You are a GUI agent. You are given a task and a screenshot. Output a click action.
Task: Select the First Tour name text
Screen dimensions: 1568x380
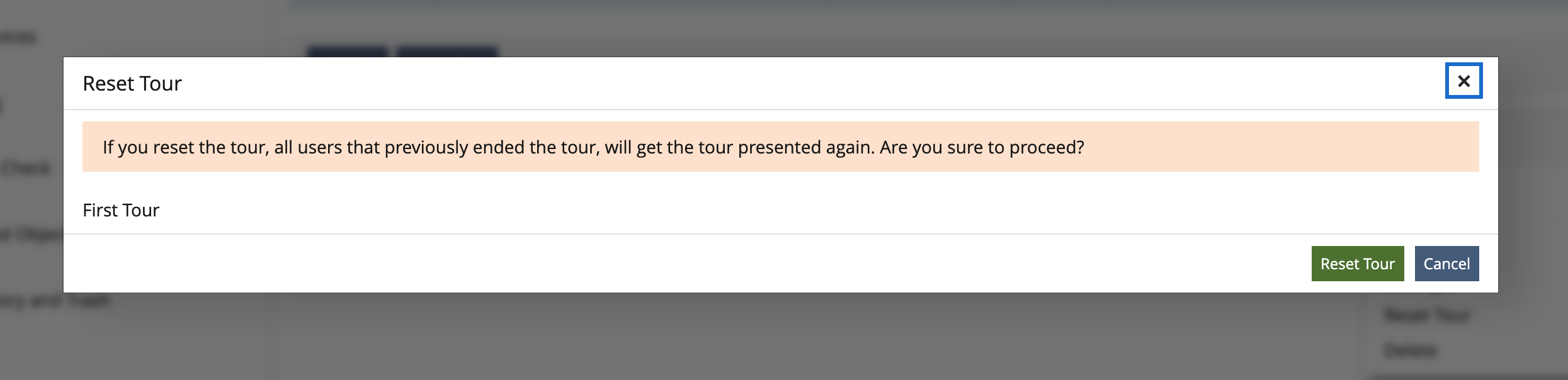click(121, 210)
